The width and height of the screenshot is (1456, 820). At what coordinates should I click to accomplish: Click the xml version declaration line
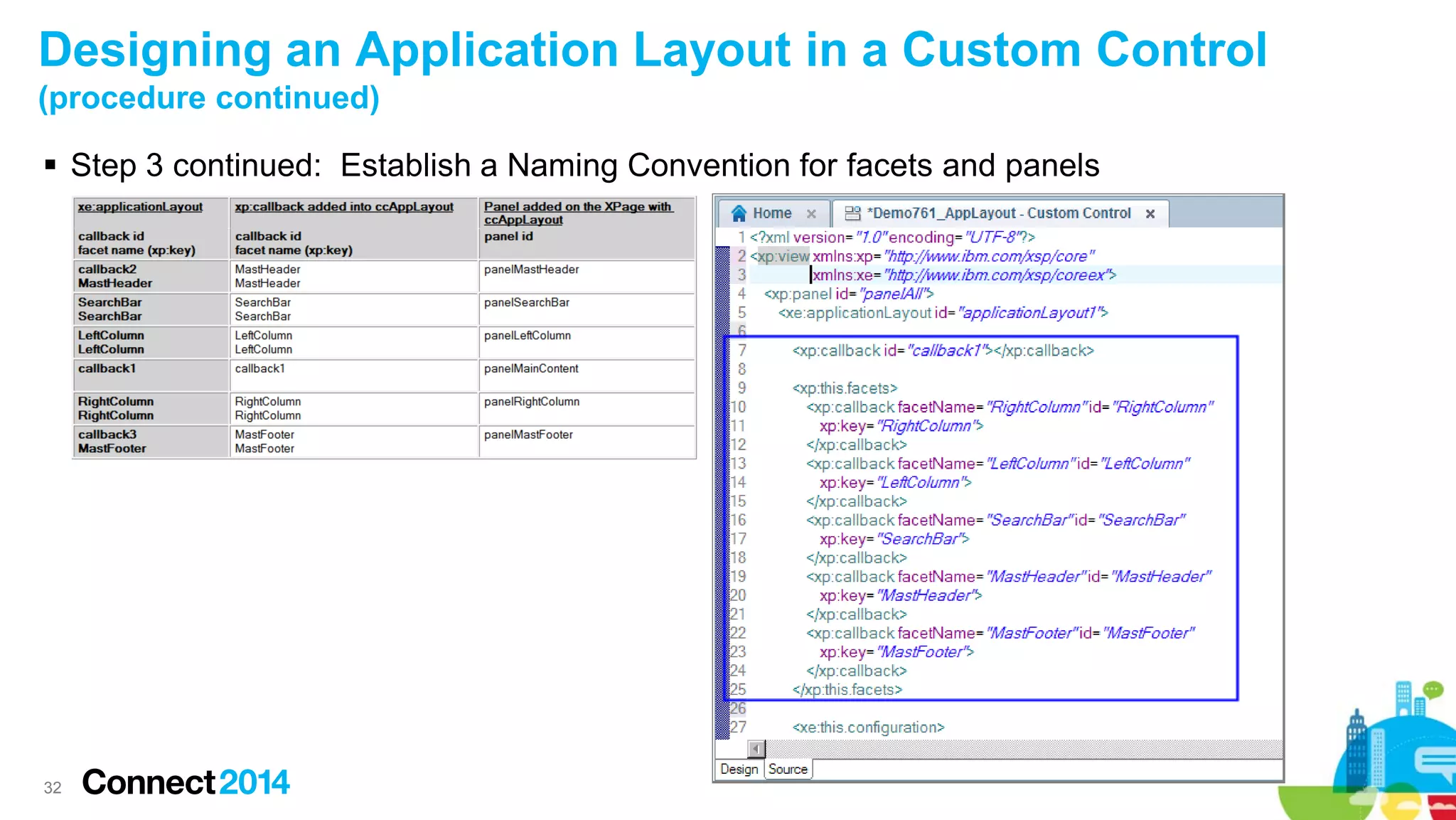pyautogui.click(x=892, y=238)
